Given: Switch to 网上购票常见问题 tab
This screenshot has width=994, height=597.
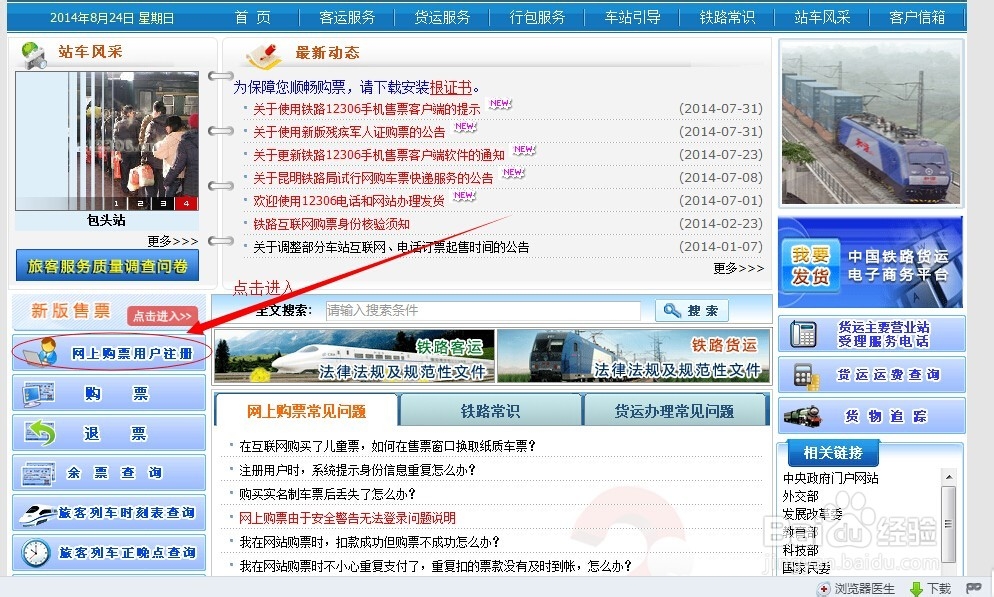Looking at the screenshot, I should pos(306,411).
